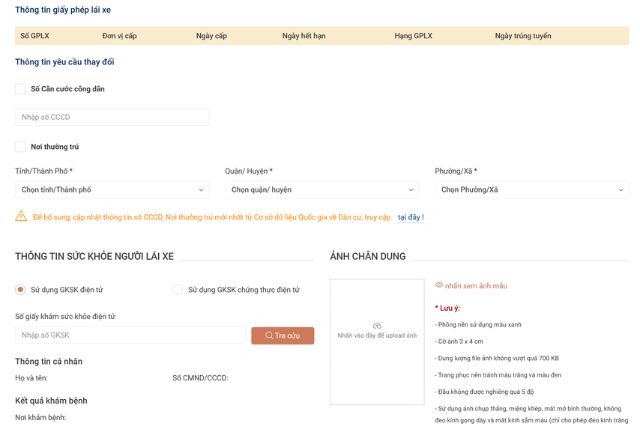Click the Số GPLX column header
Viewport: 640px width, 427px height.
click(35, 36)
